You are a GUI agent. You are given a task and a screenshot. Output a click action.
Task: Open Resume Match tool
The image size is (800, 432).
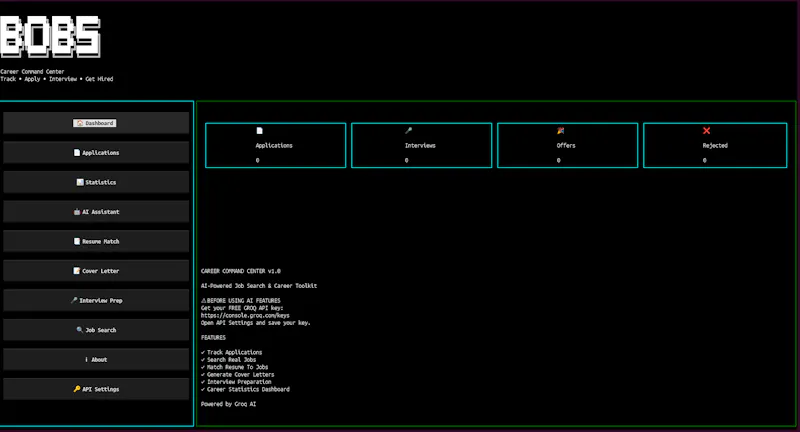pyautogui.click(x=96, y=241)
